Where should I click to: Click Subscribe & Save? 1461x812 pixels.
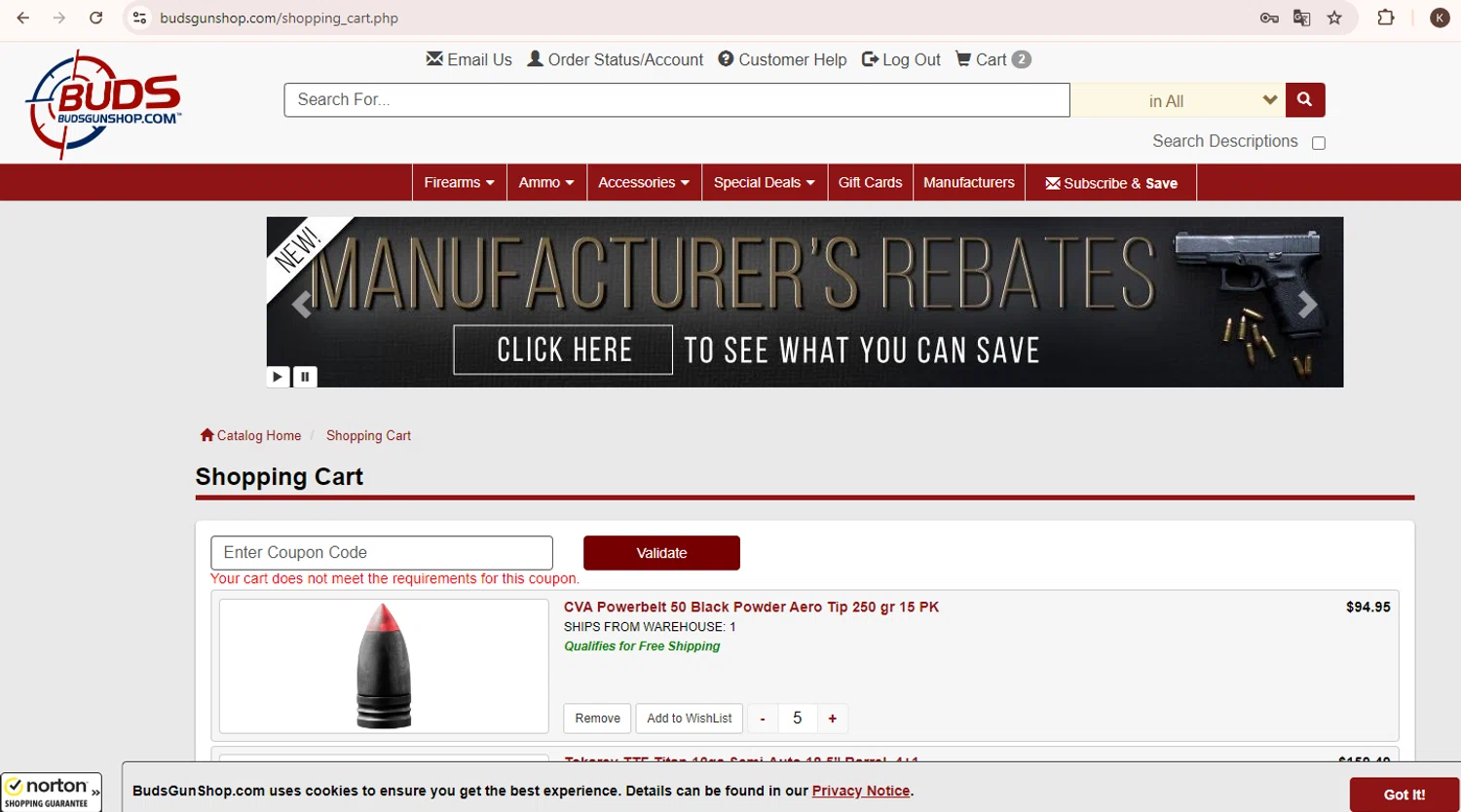(x=1111, y=183)
